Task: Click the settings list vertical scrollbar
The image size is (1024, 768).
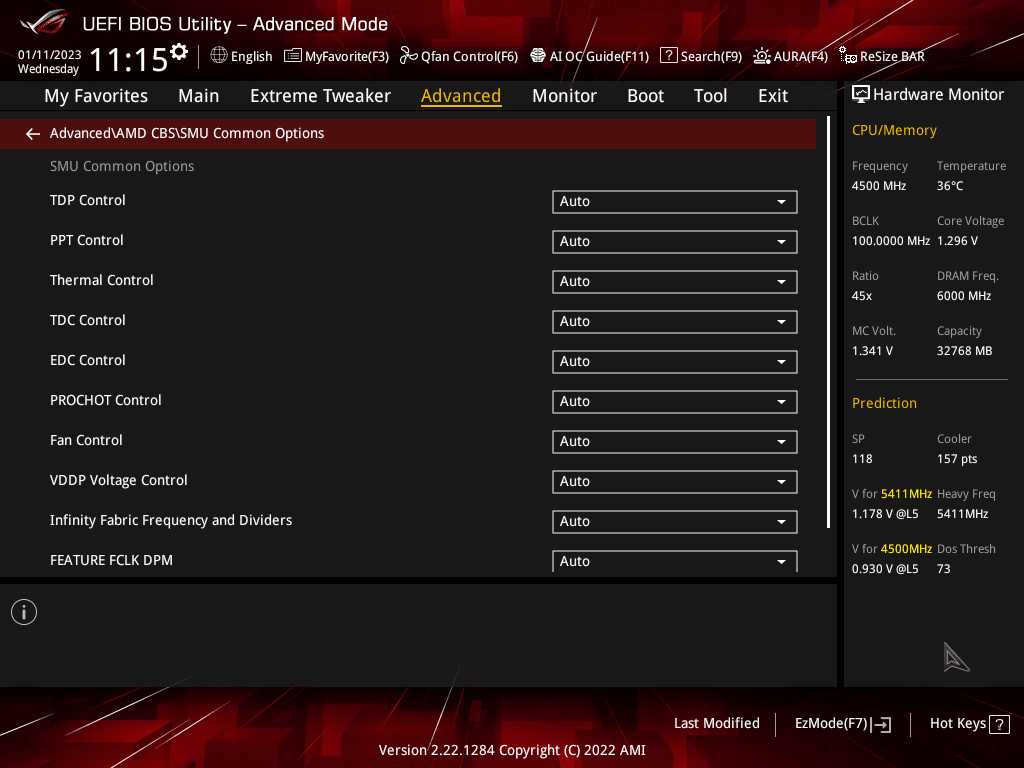Action: click(828, 323)
